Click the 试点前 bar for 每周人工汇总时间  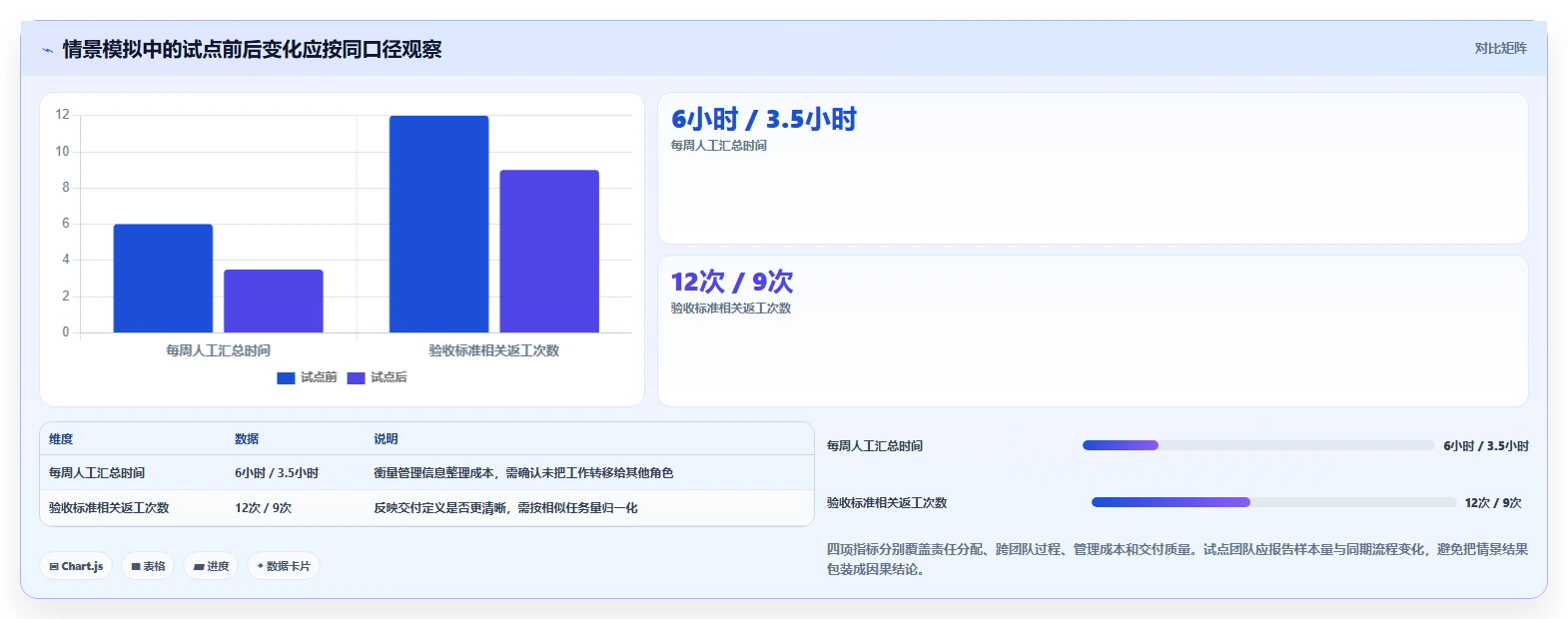click(x=163, y=279)
